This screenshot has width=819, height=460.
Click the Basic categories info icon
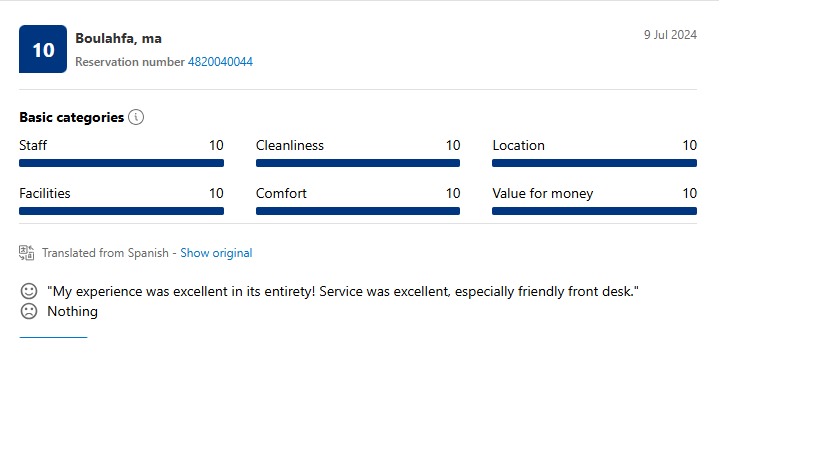point(136,117)
